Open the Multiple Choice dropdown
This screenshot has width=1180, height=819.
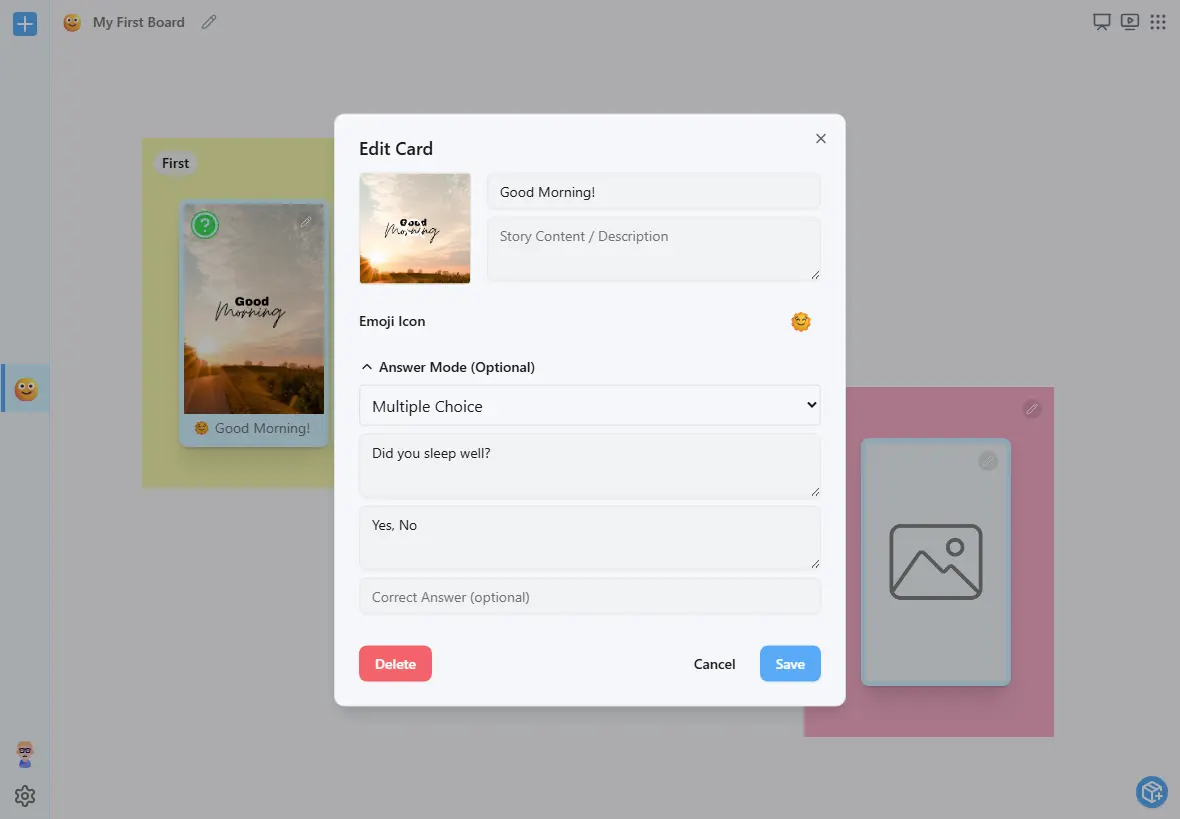[x=590, y=406]
